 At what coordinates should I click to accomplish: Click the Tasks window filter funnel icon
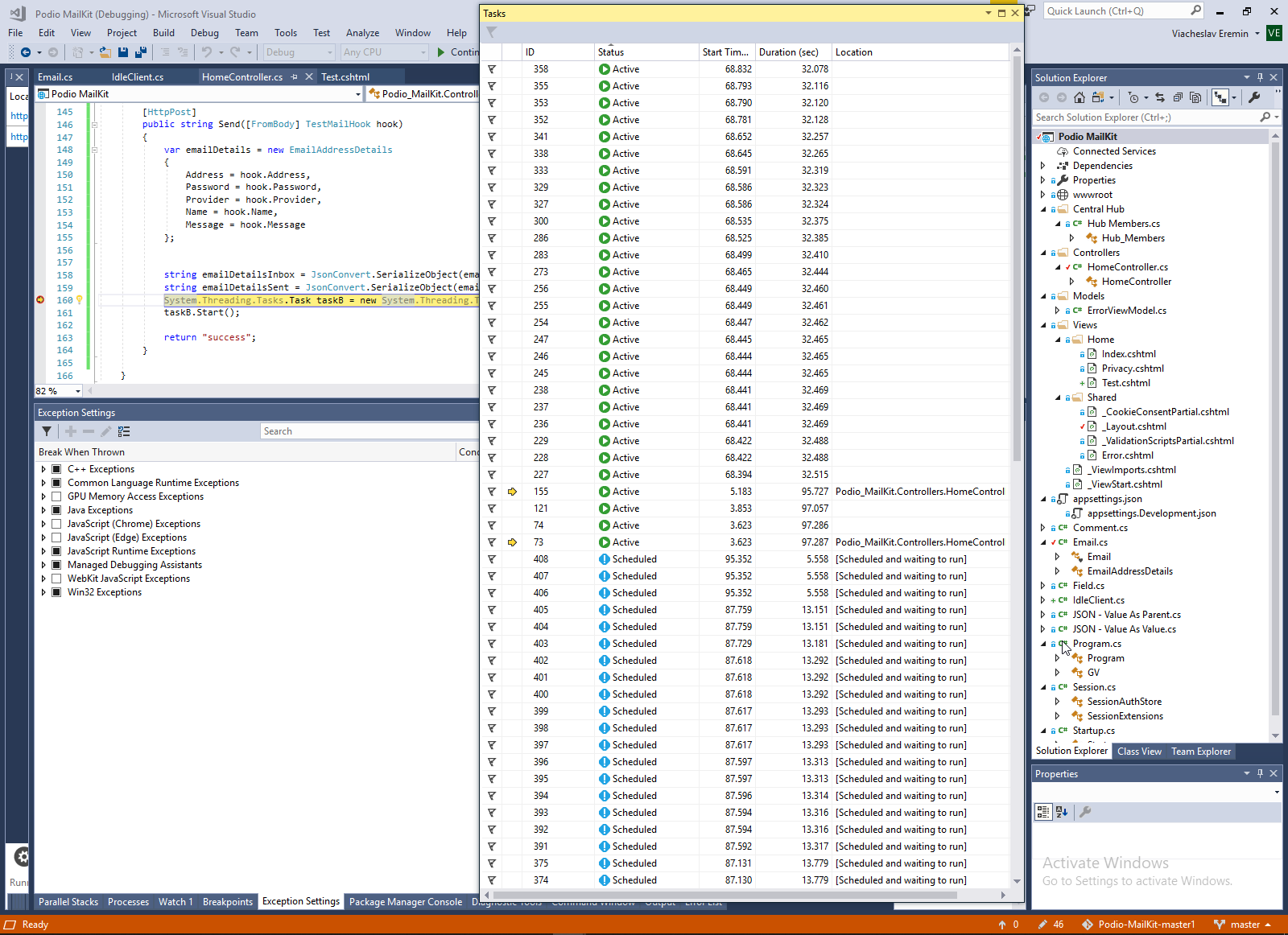pos(491,32)
